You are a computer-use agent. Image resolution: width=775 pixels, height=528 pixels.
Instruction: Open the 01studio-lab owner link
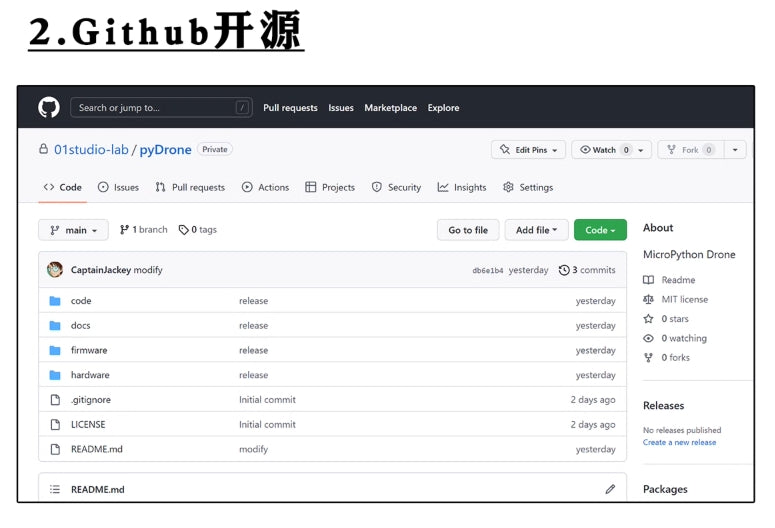91,149
